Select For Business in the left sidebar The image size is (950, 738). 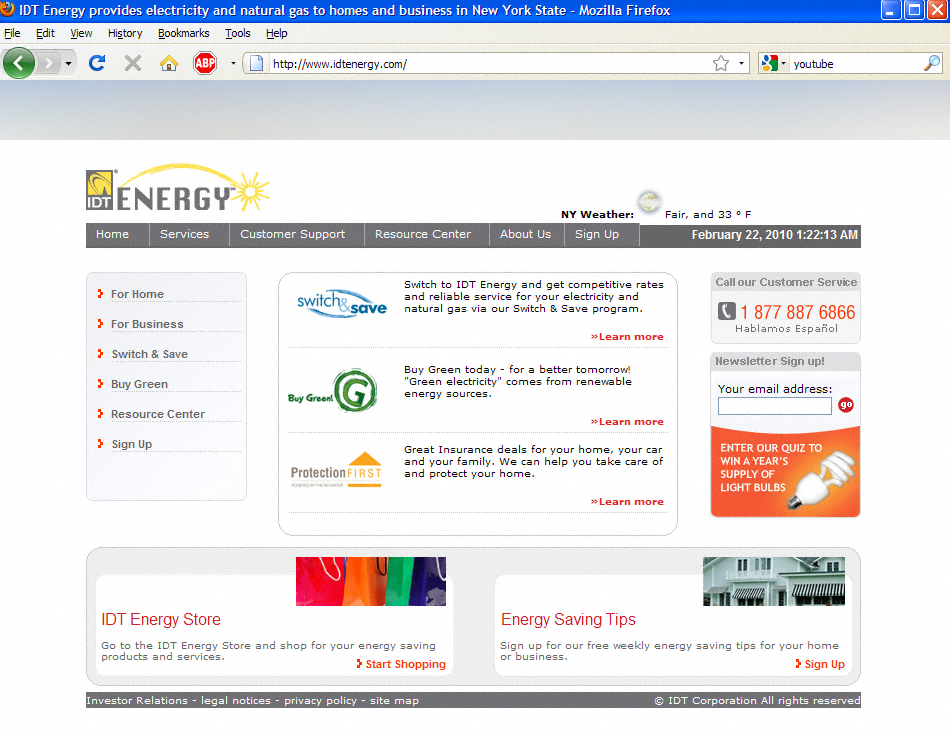click(x=147, y=324)
